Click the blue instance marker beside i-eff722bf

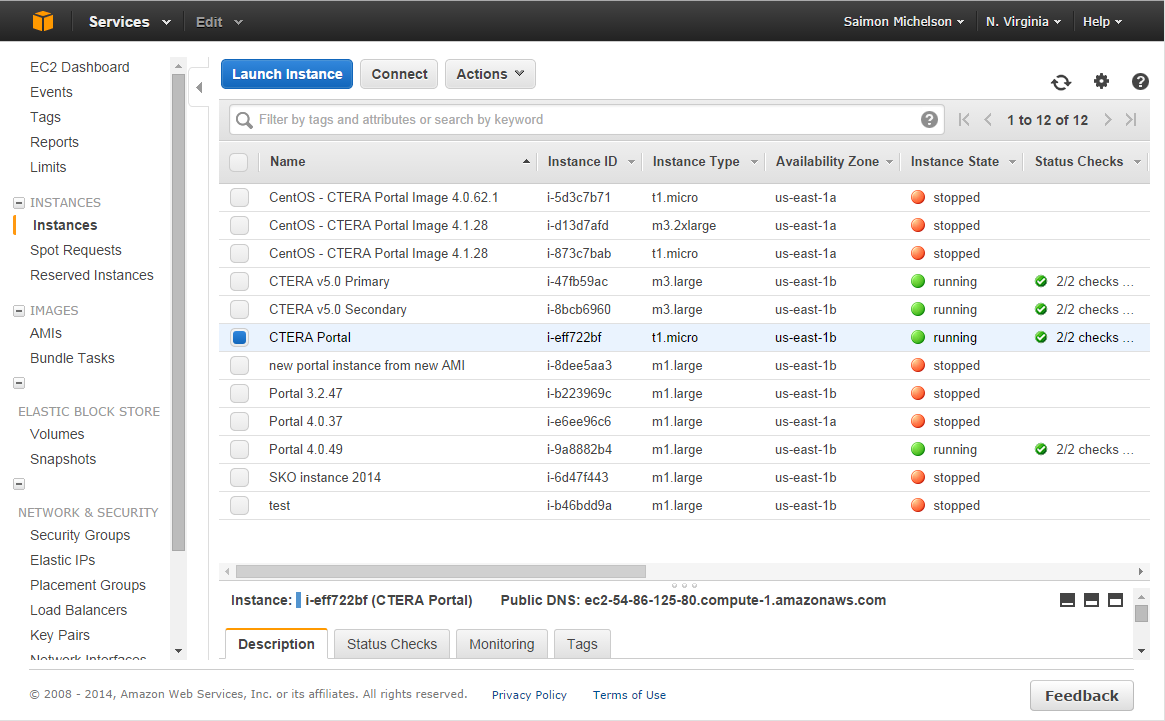click(298, 600)
